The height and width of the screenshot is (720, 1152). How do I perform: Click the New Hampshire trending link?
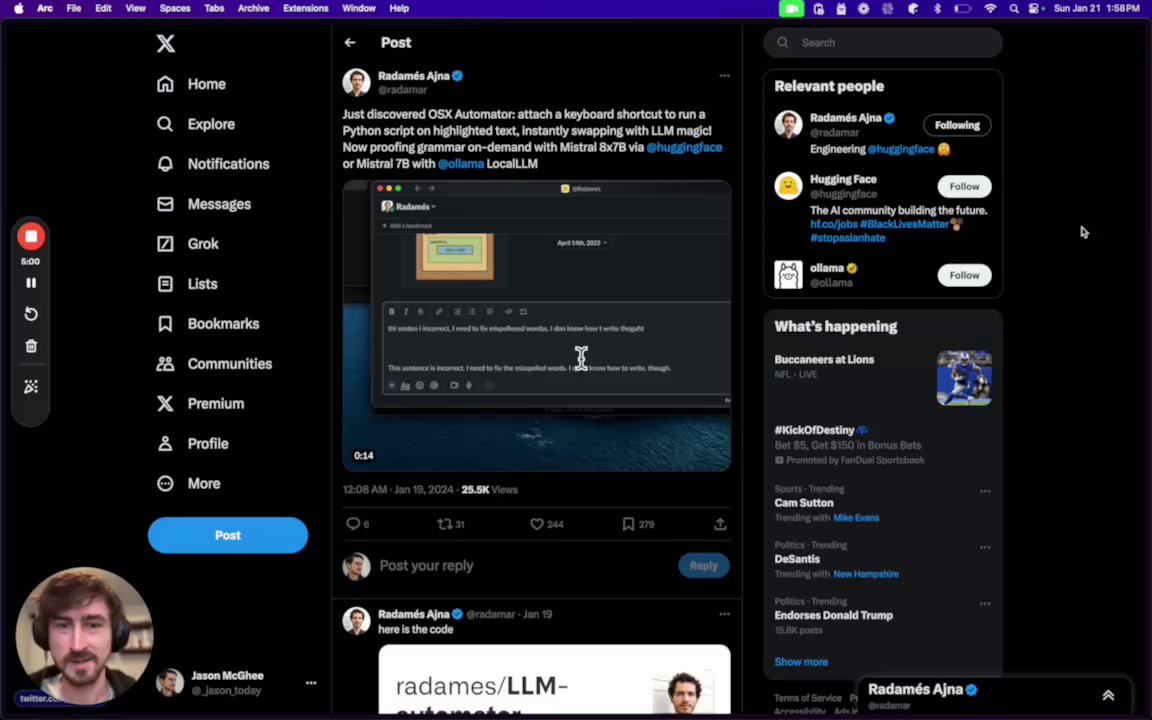coord(865,575)
